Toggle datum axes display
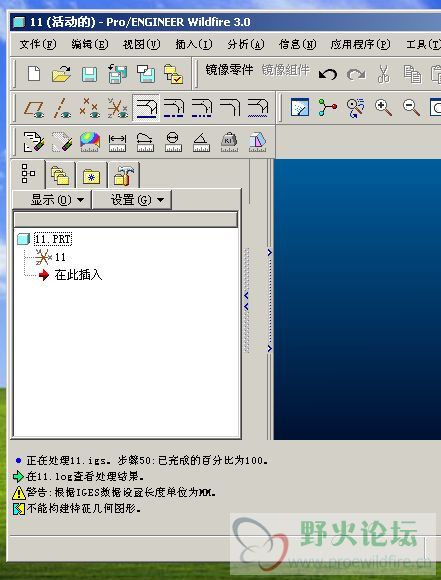Viewport: 441px width, 580px height. [62, 108]
